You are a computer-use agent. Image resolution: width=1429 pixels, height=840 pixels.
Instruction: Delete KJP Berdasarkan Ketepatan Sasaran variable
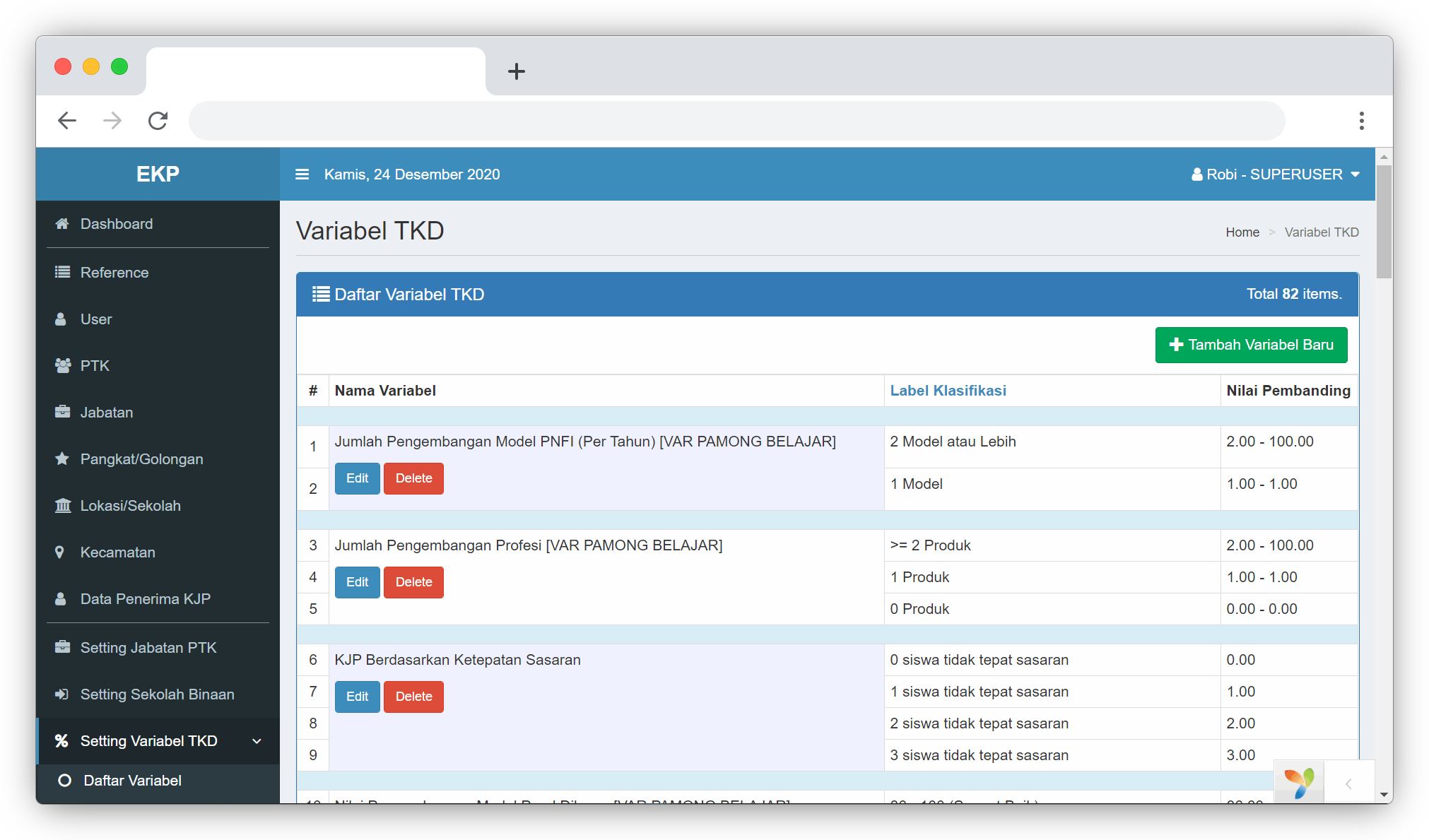(413, 697)
